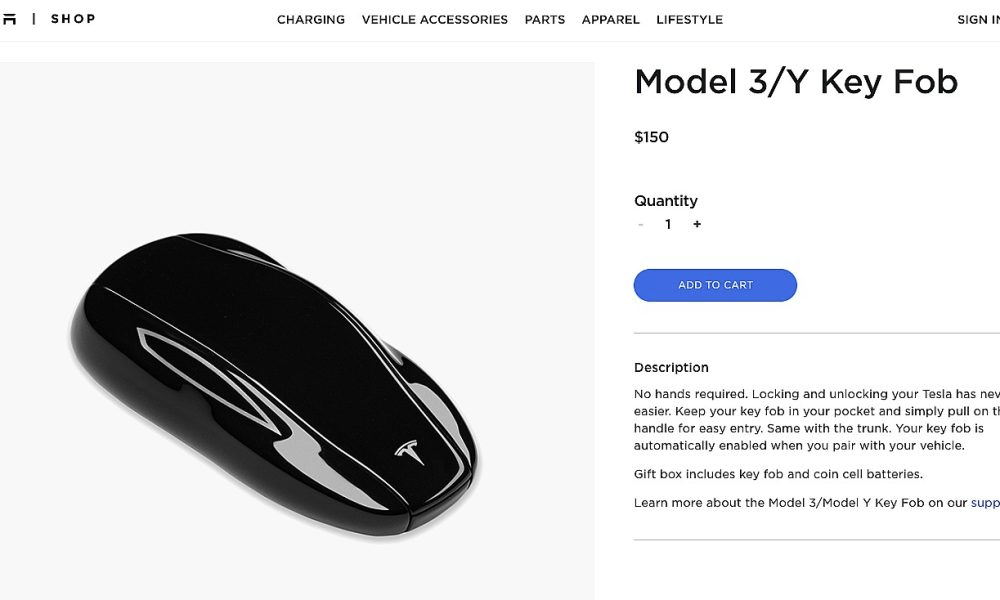Click the Description section heading

[x=670, y=367]
